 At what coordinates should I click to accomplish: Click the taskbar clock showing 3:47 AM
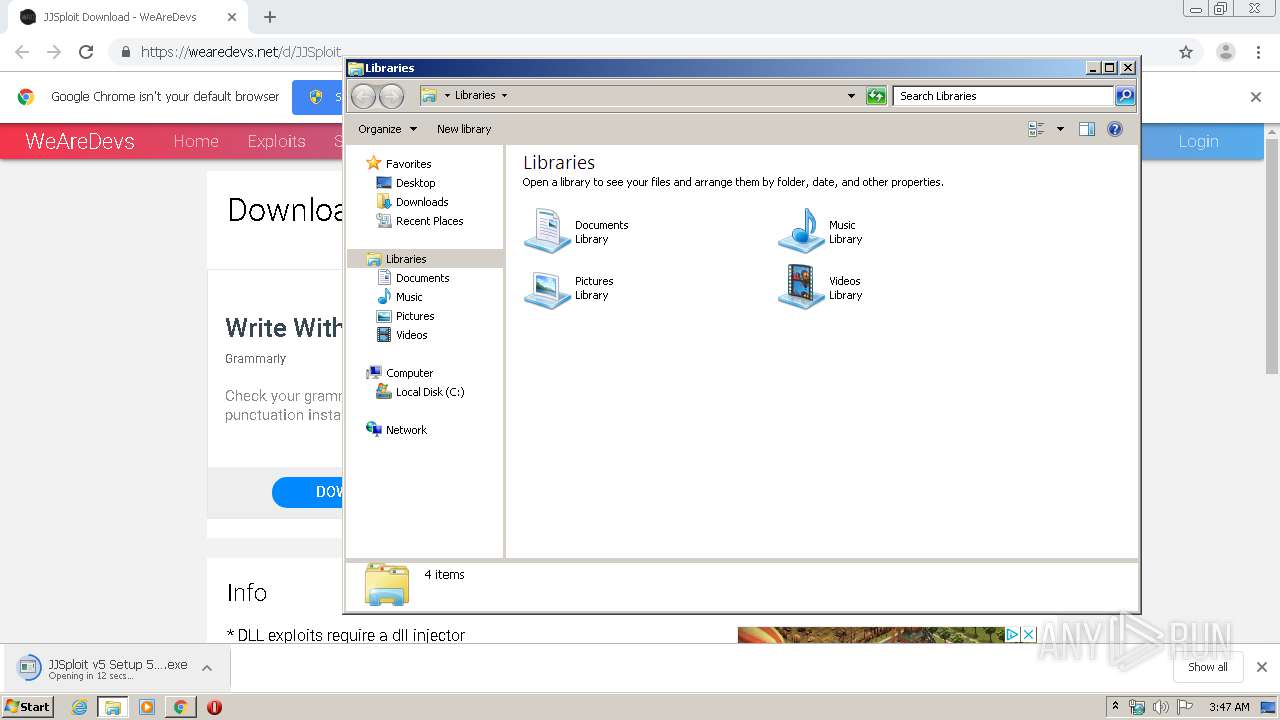pos(1229,707)
